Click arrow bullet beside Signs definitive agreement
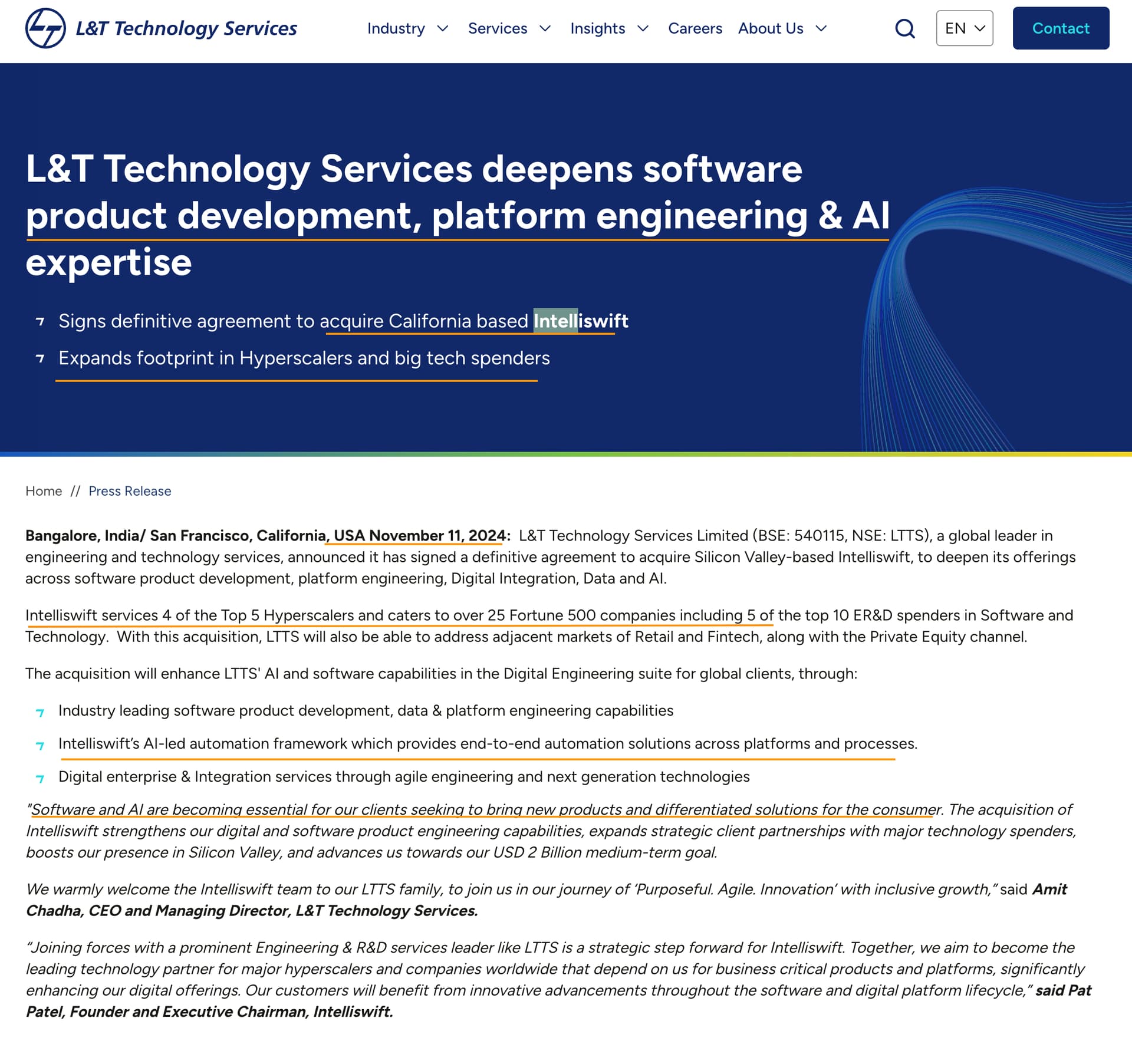The width and height of the screenshot is (1132, 1064). click(x=40, y=321)
